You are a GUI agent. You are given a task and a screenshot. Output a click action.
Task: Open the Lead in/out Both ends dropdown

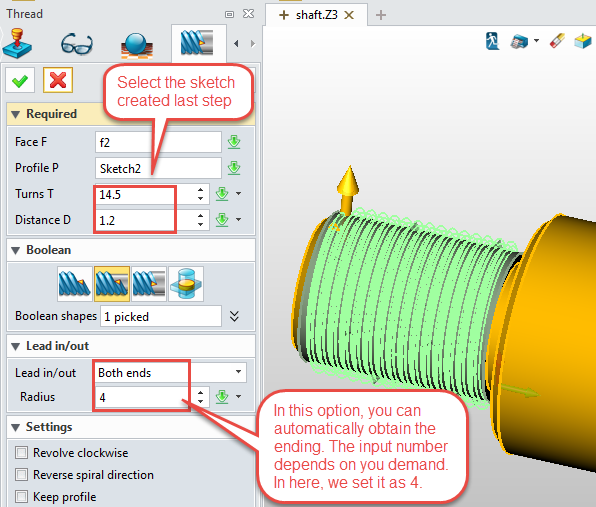(x=170, y=372)
